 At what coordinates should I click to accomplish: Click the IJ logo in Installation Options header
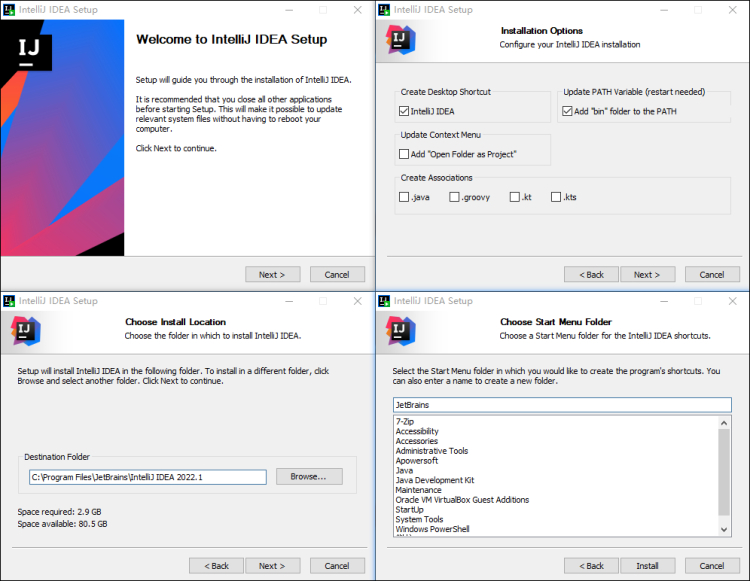(x=400, y=40)
